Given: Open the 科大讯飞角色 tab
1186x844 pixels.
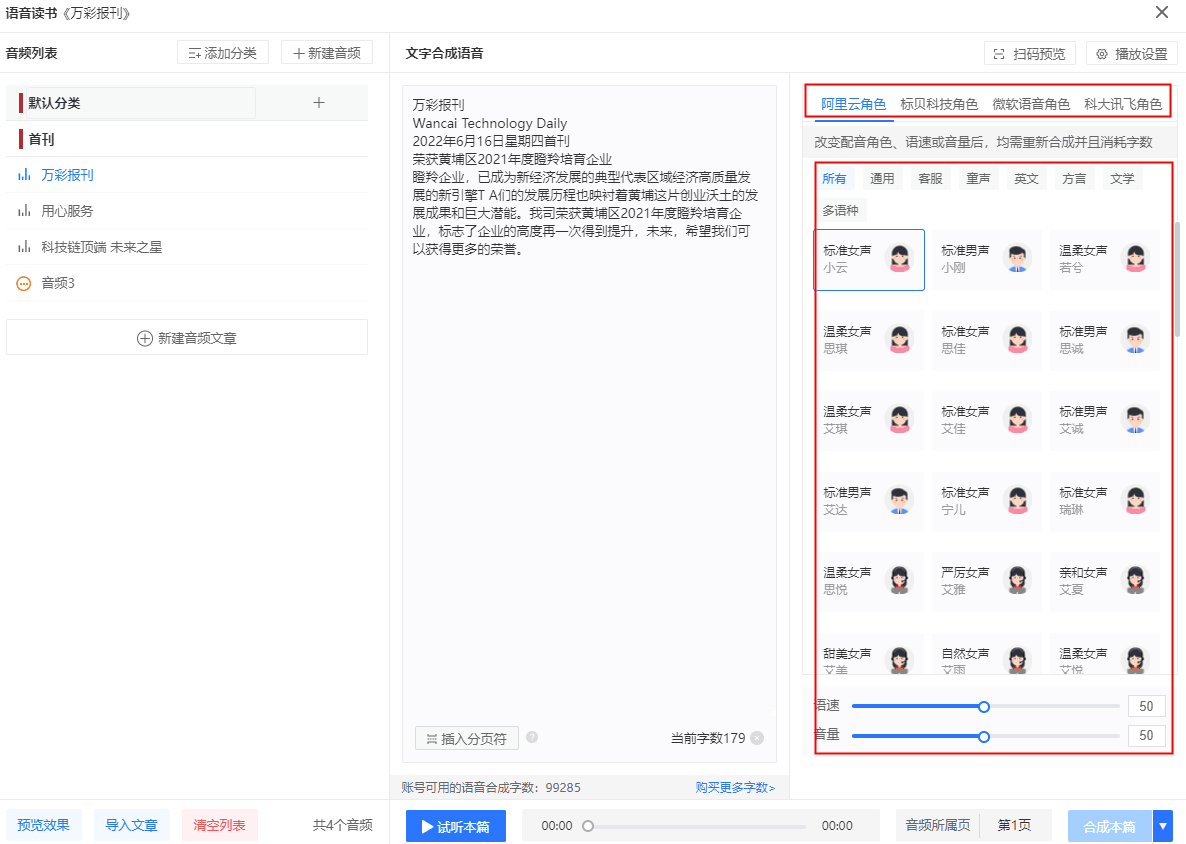Looking at the screenshot, I should click(x=1122, y=104).
